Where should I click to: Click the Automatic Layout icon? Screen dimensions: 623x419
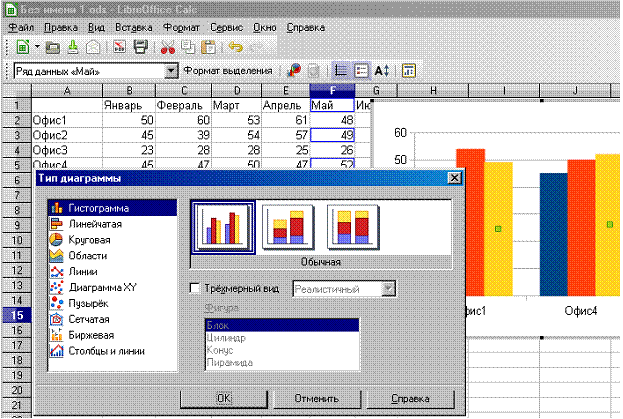[409, 71]
